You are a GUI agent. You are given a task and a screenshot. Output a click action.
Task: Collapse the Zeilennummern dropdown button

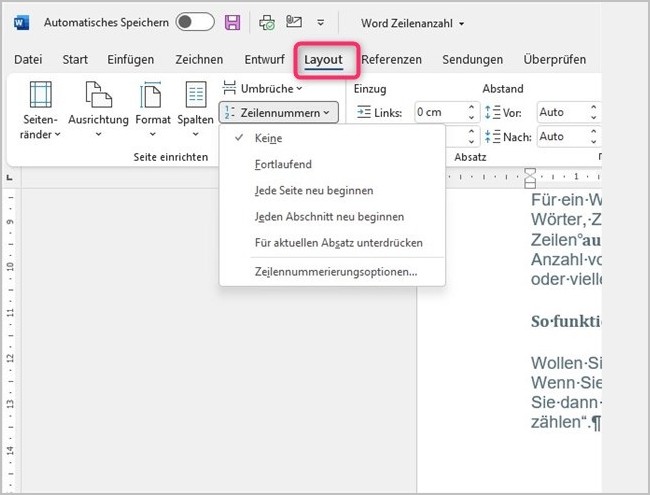click(x=278, y=112)
